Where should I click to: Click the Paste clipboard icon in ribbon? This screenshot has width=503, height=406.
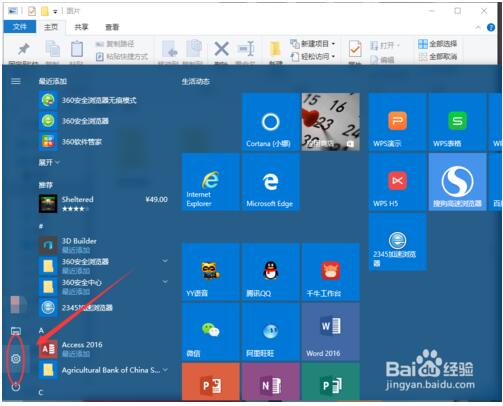pos(77,49)
